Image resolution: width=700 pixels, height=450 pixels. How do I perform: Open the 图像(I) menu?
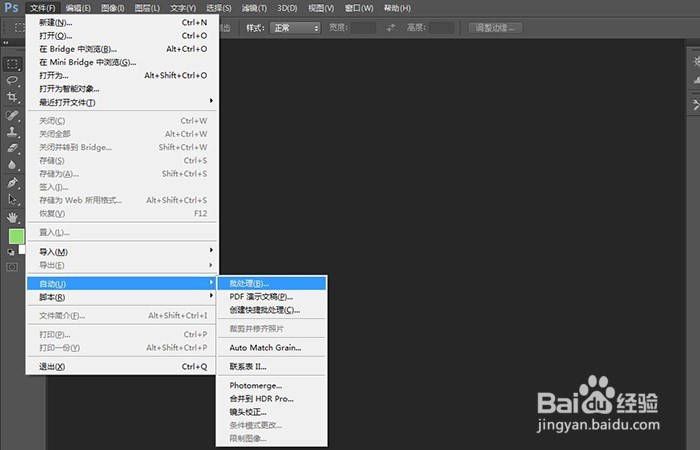point(113,8)
